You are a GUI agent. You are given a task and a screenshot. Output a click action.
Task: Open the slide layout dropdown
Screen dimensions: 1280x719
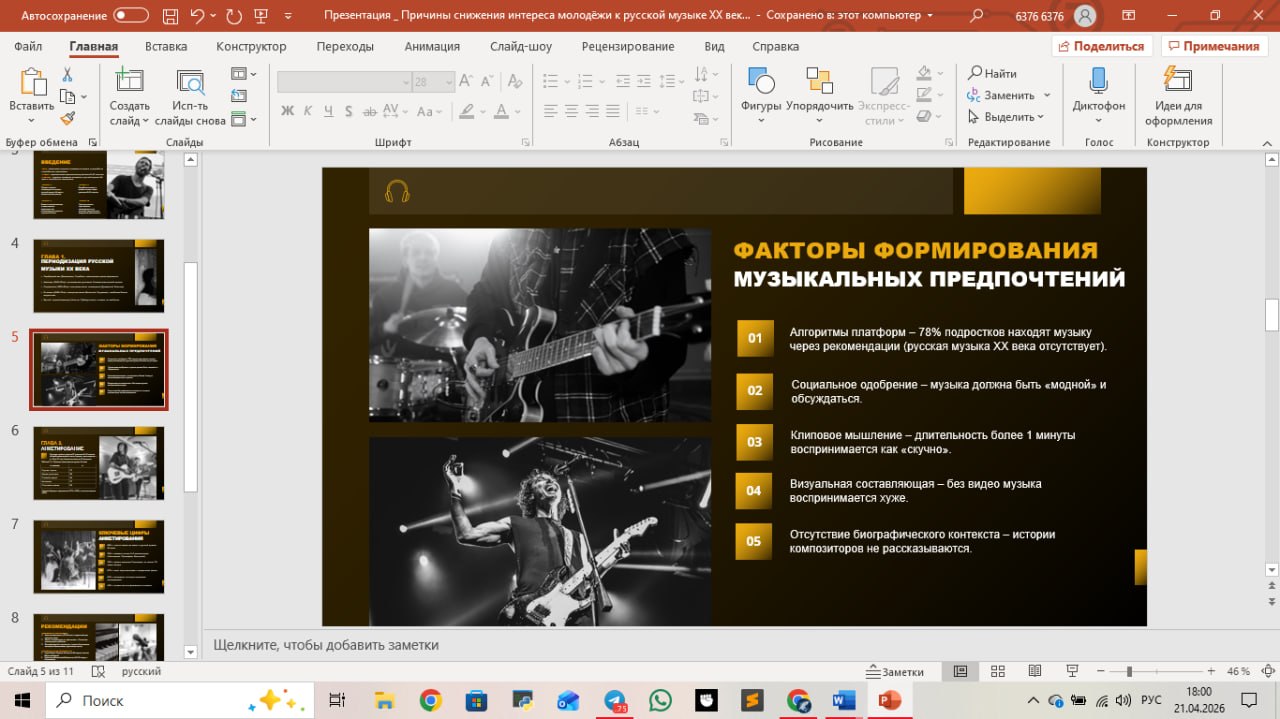[244, 74]
